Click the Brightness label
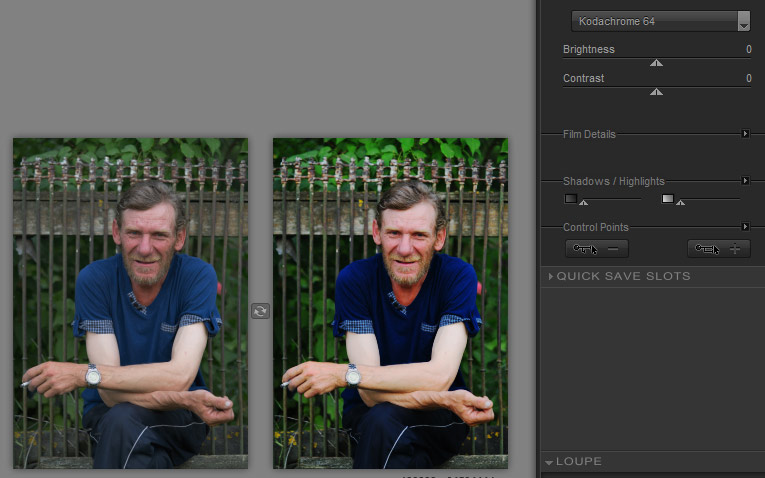Screen dimensions: 765x478 click(x=588, y=49)
